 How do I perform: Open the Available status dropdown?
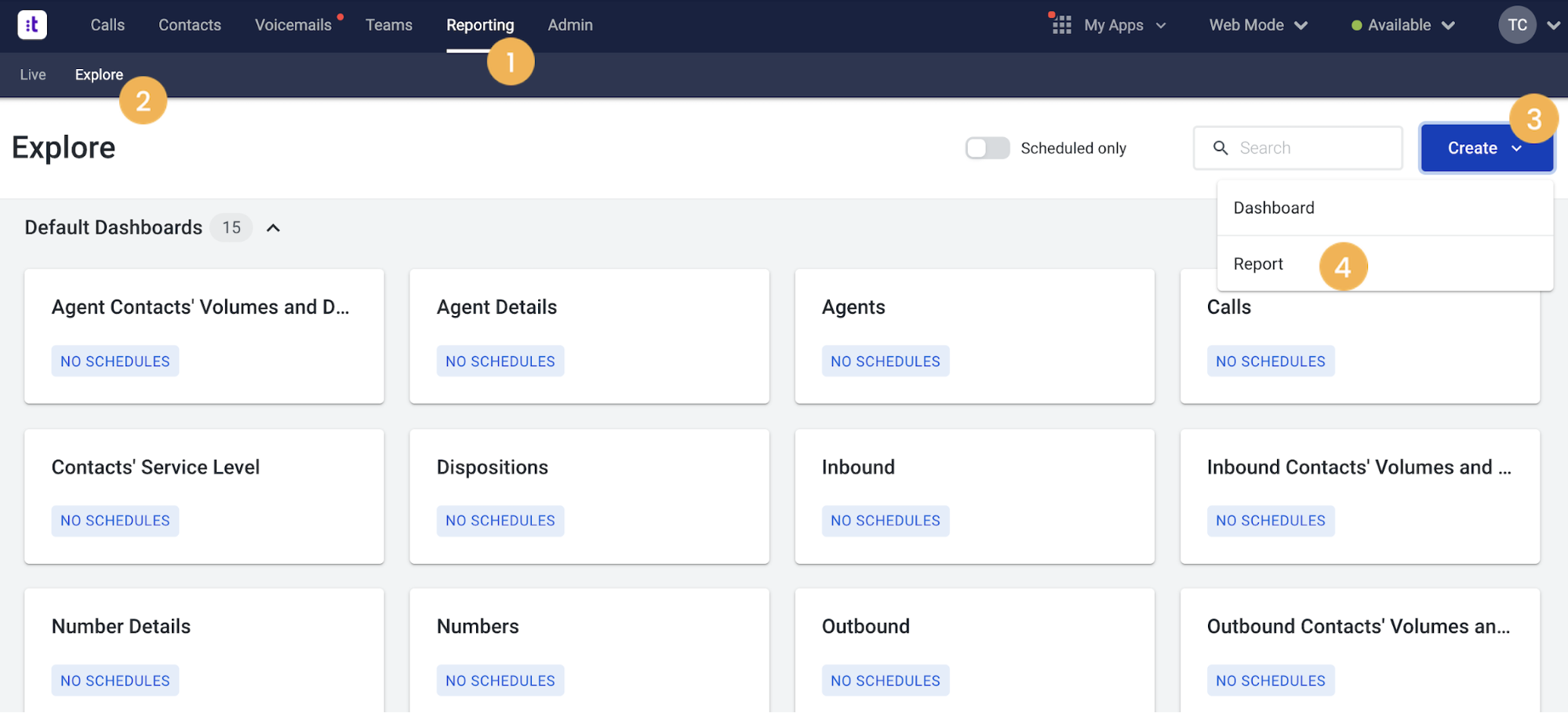pos(1402,24)
